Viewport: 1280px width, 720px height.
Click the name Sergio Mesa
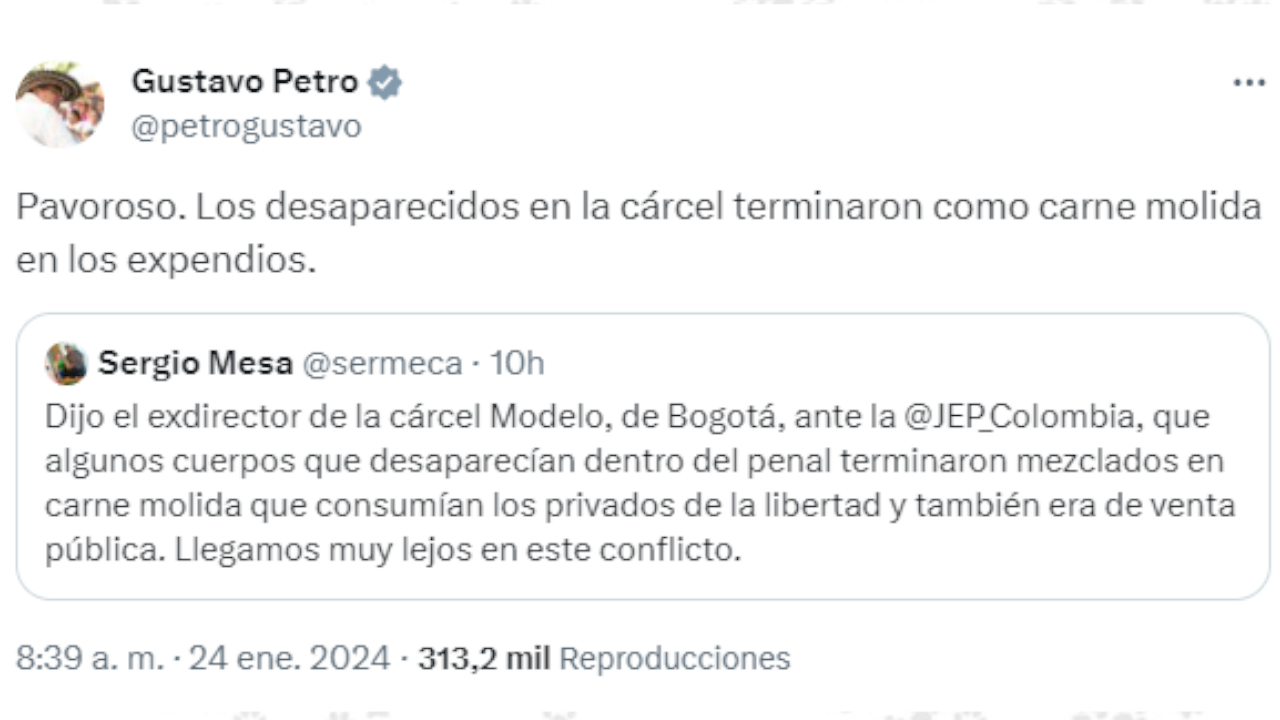pyautogui.click(x=196, y=363)
